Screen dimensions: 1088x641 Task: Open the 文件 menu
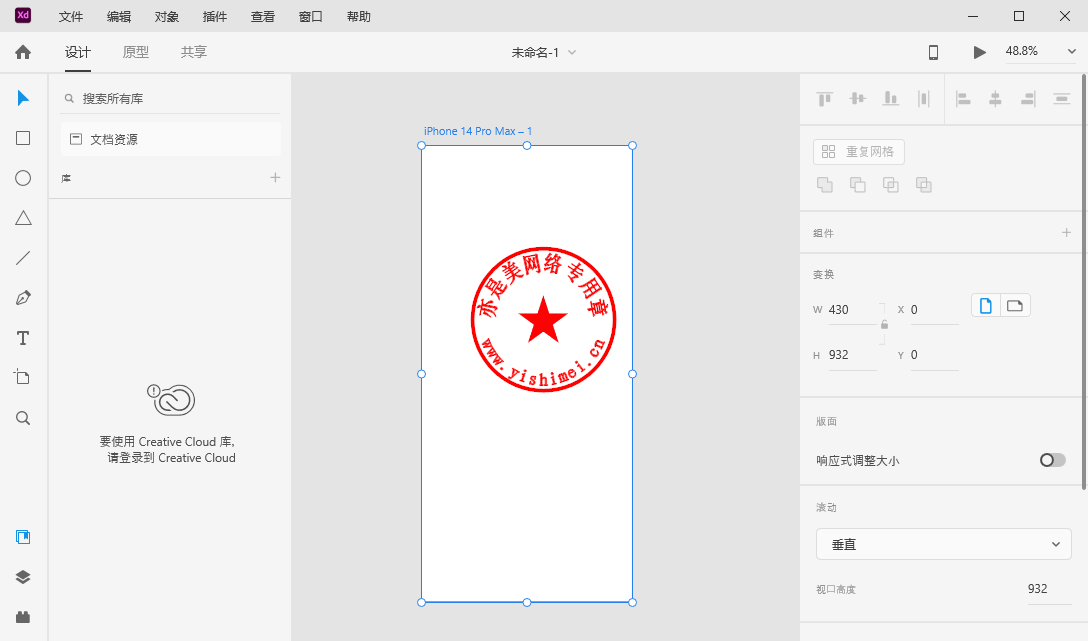click(x=71, y=17)
